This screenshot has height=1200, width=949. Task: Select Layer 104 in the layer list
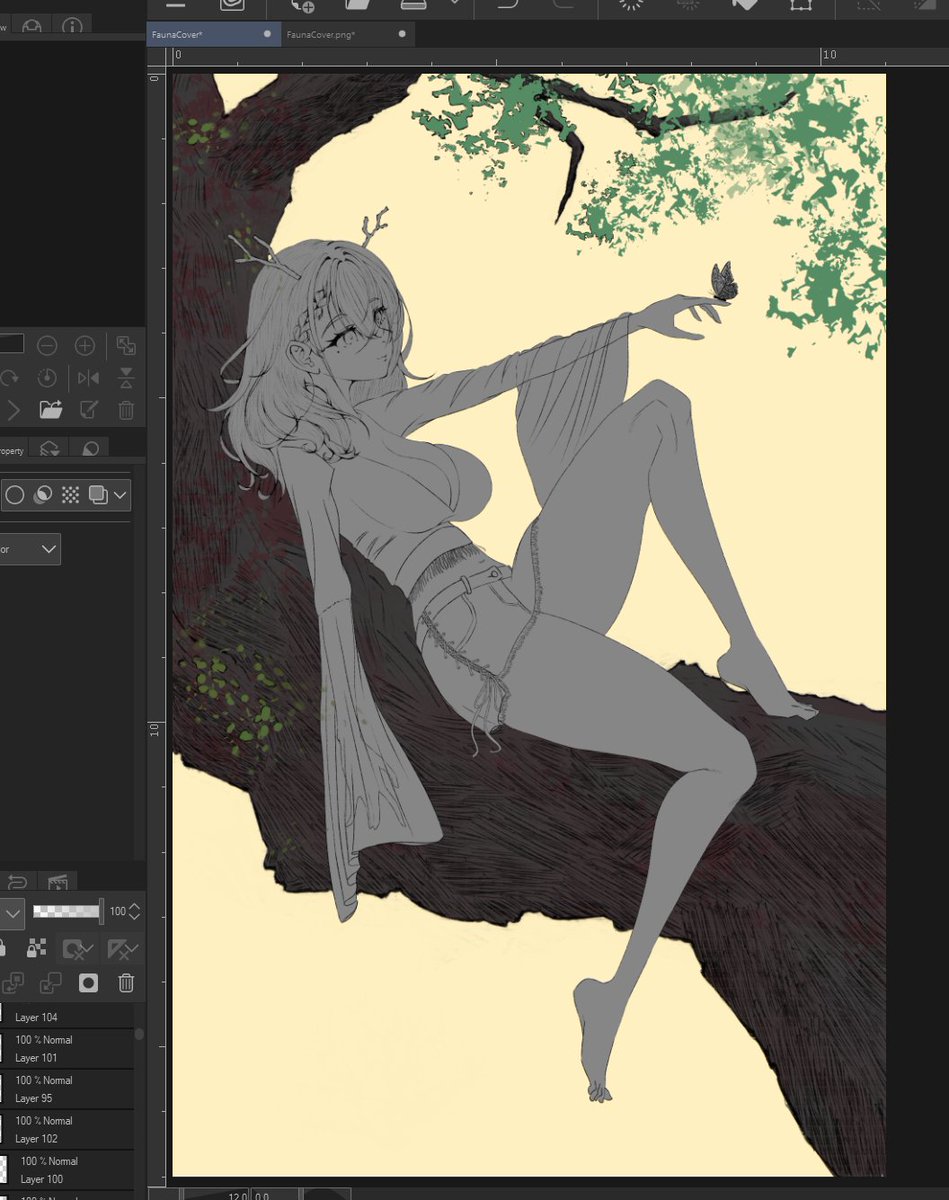pos(66,1014)
